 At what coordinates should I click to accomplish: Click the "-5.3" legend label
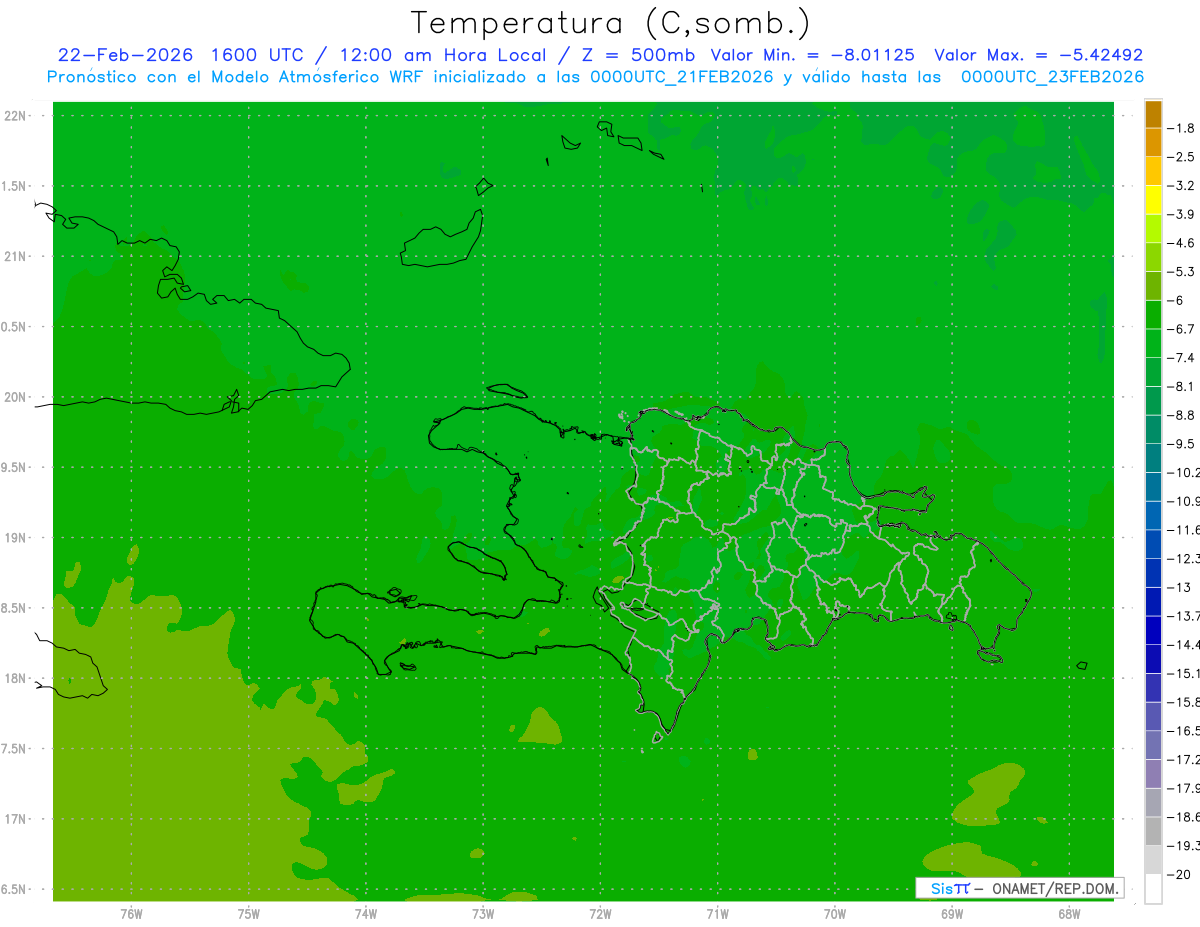(x=1181, y=271)
